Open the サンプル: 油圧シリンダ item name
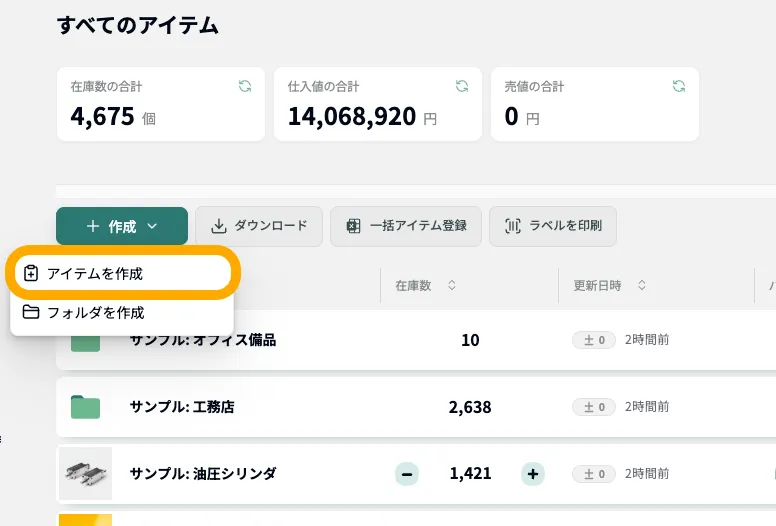This screenshot has width=776, height=526. (x=203, y=474)
